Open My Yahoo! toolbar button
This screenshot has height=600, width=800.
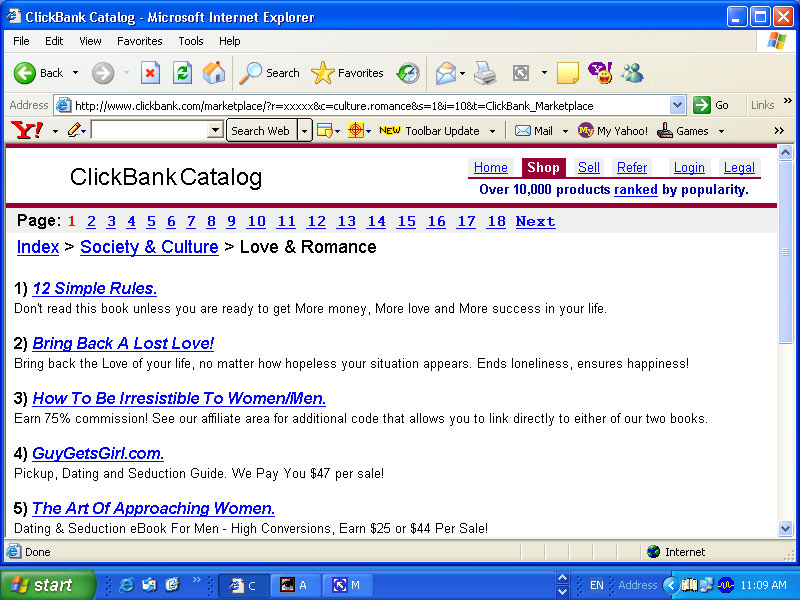point(613,131)
